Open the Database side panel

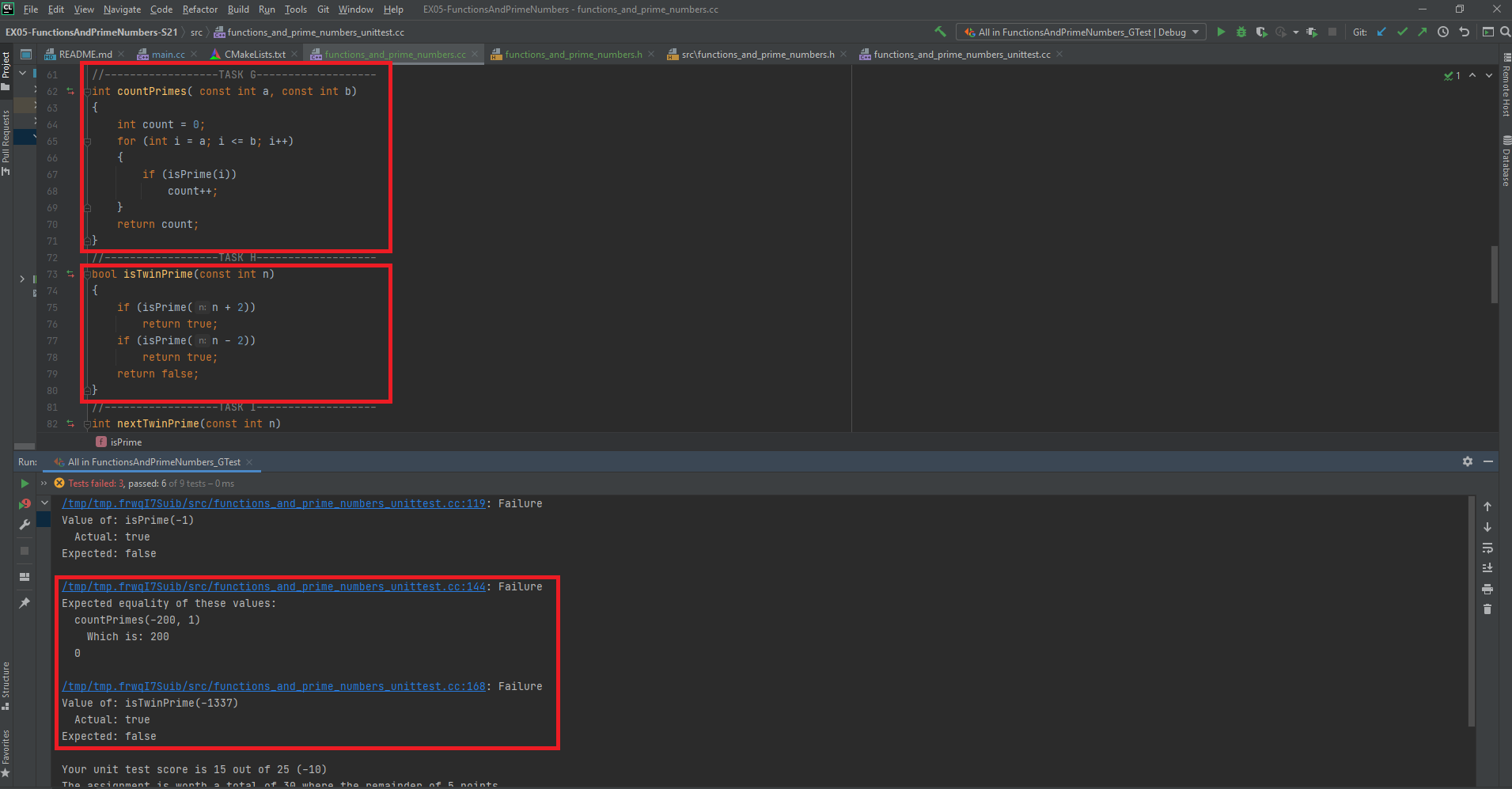click(x=1506, y=161)
